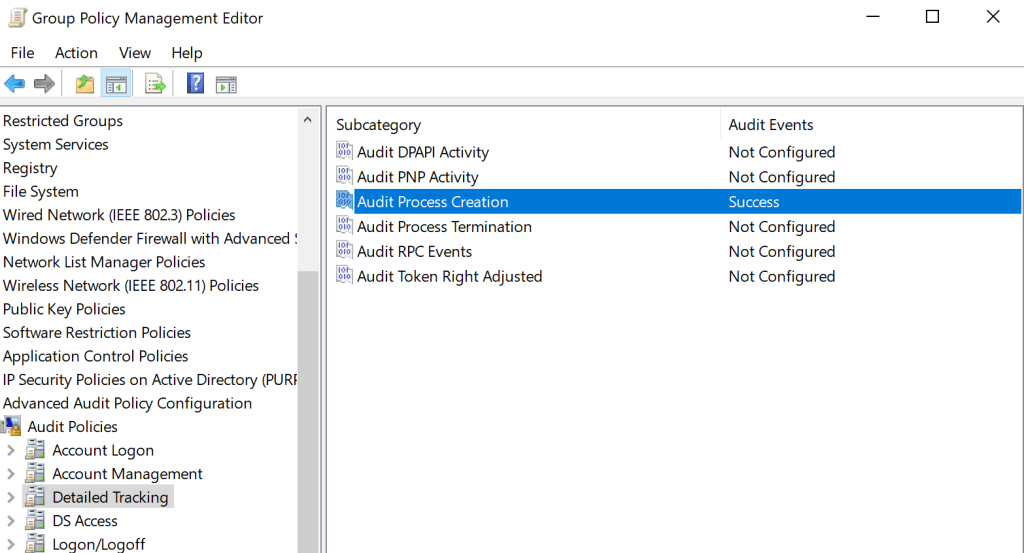1024x553 pixels.
Task: Open the View menu
Action: pos(135,53)
